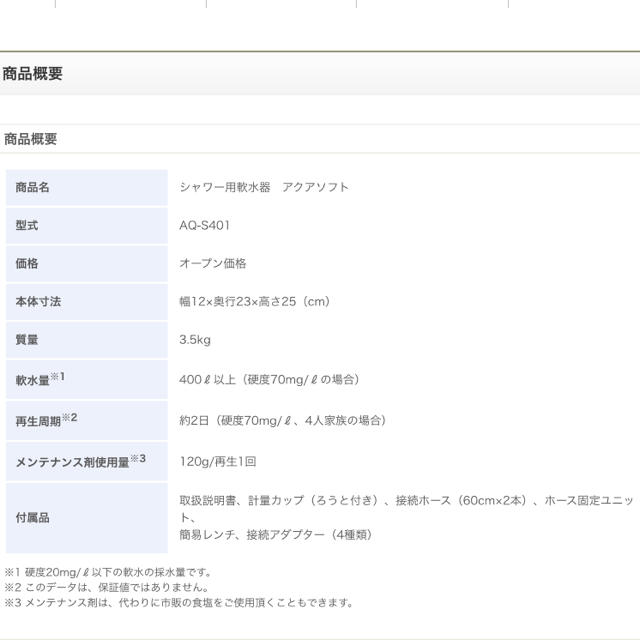This screenshot has height=640, width=640.
Task: Click the large 商品概要 section header
Action: [33, 74]
